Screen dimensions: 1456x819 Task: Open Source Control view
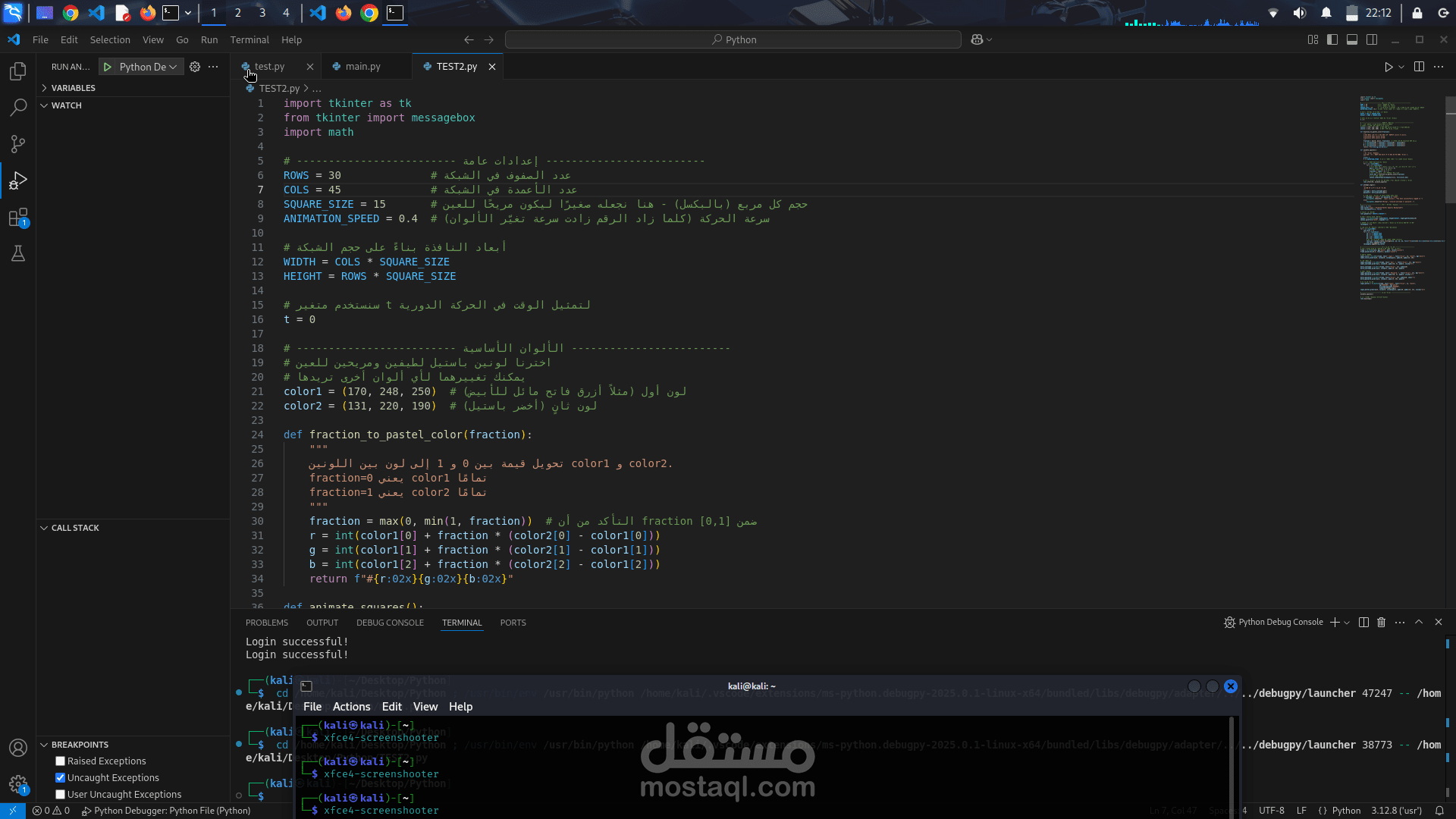coord(18,144)
